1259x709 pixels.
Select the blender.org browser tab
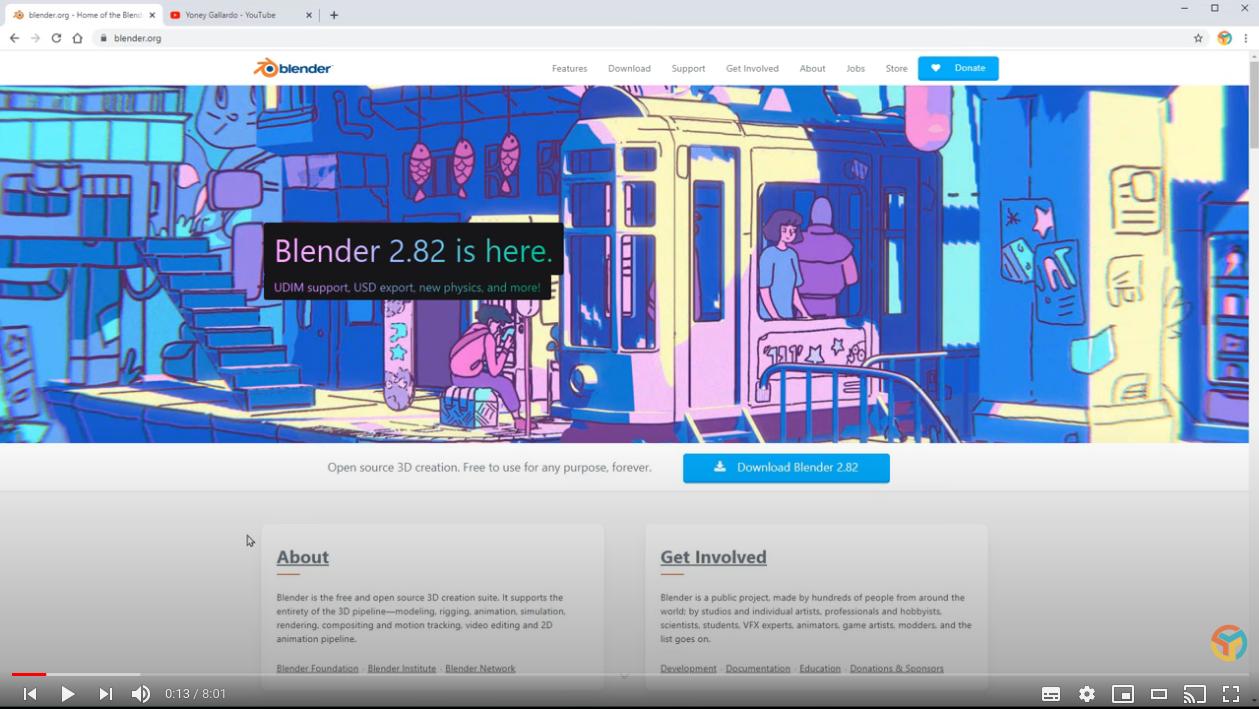click(84, 15)
